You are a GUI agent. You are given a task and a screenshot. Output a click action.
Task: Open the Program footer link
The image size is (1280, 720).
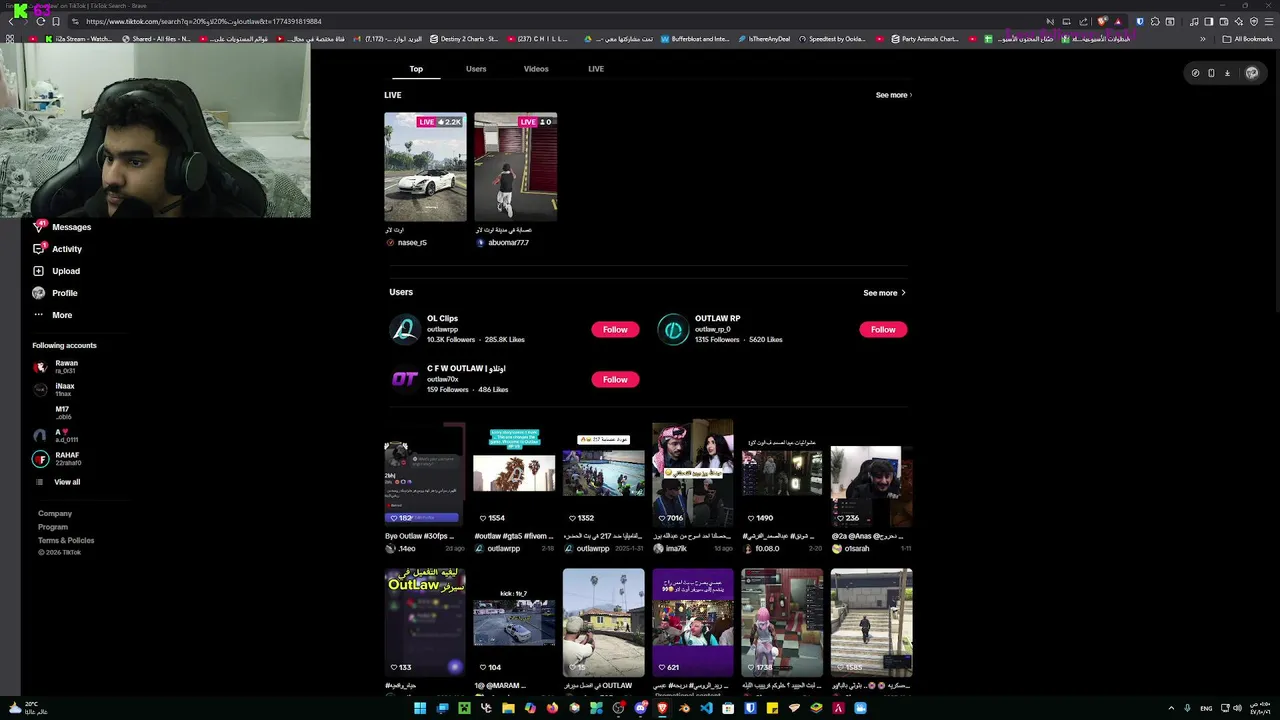pyautogui.click(x=53, y=527)
